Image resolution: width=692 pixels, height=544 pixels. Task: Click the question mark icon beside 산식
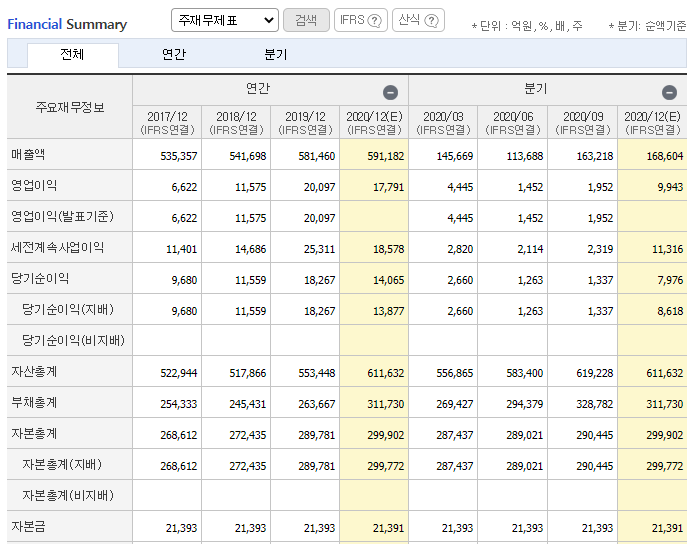pos(431,21)
